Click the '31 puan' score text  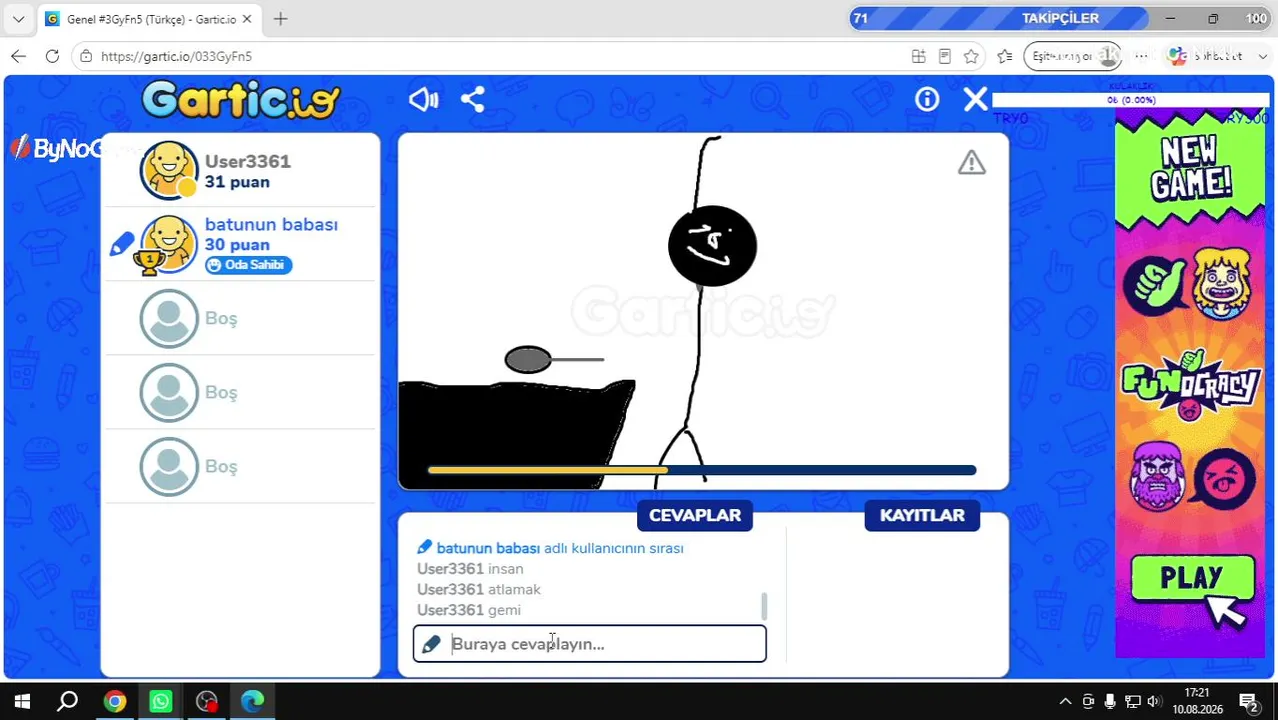tap(237, 182)
